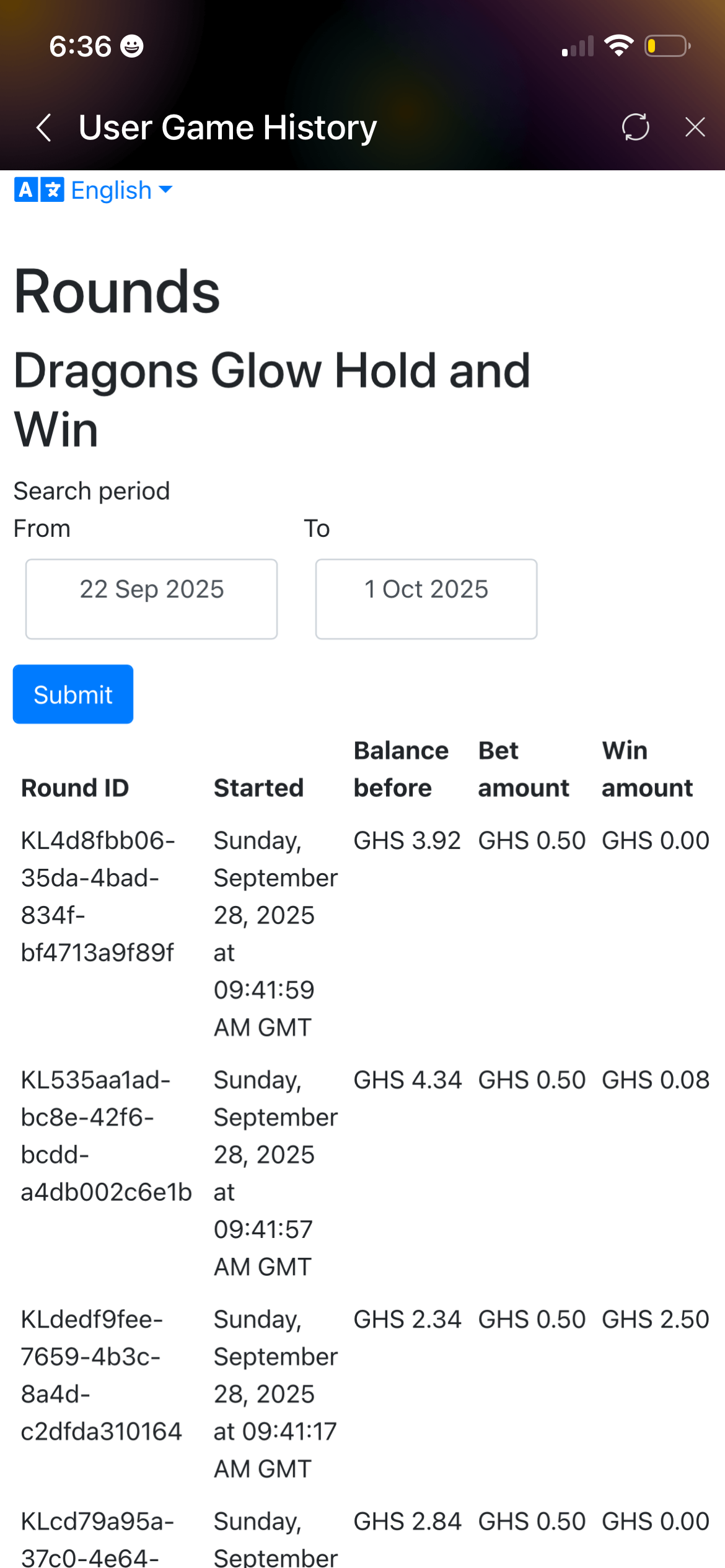
Task: Tap the translate language icon
Action: click(39, 190)
